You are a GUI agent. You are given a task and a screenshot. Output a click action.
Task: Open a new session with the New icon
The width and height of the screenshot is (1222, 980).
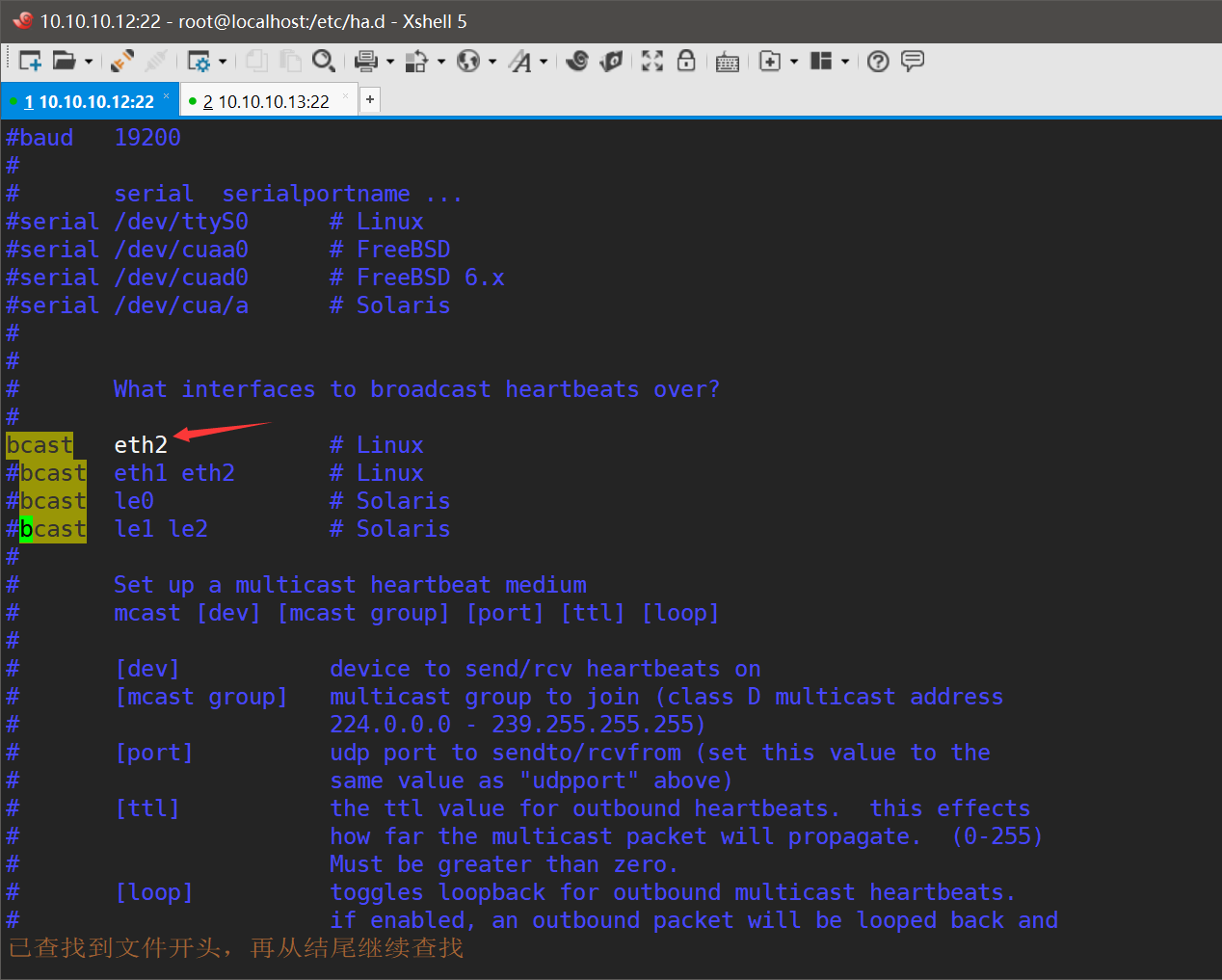point(29,61)
